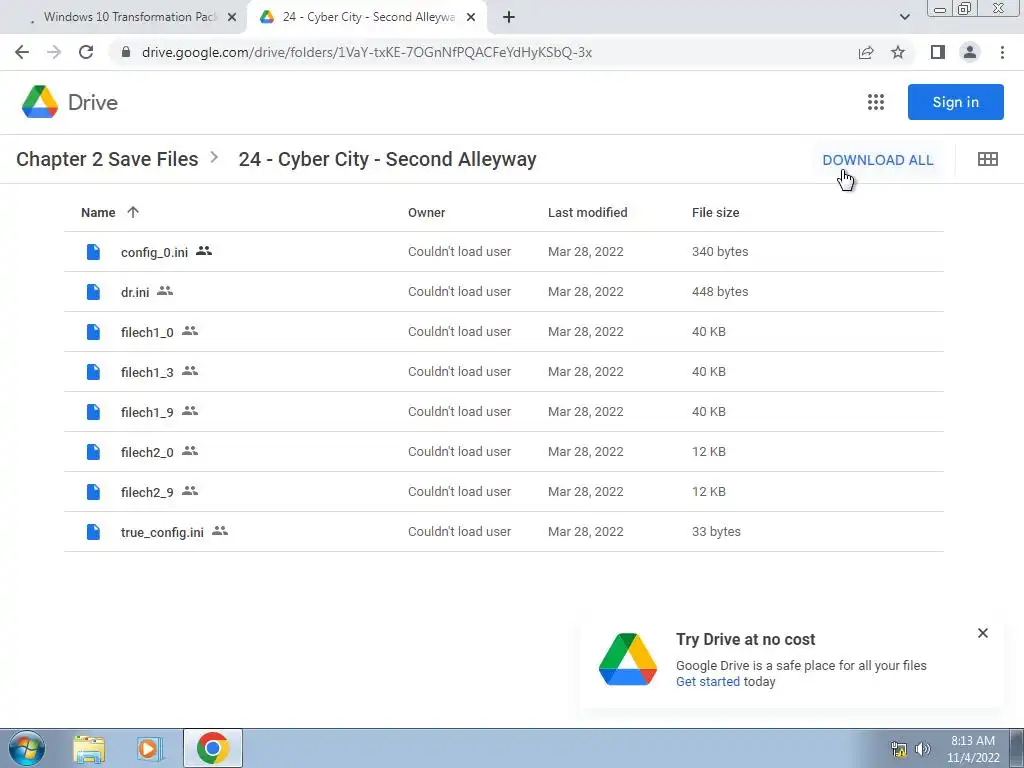Click the 340 bytes size value
Screen dimensions: 1024x768
coord(720,251)
